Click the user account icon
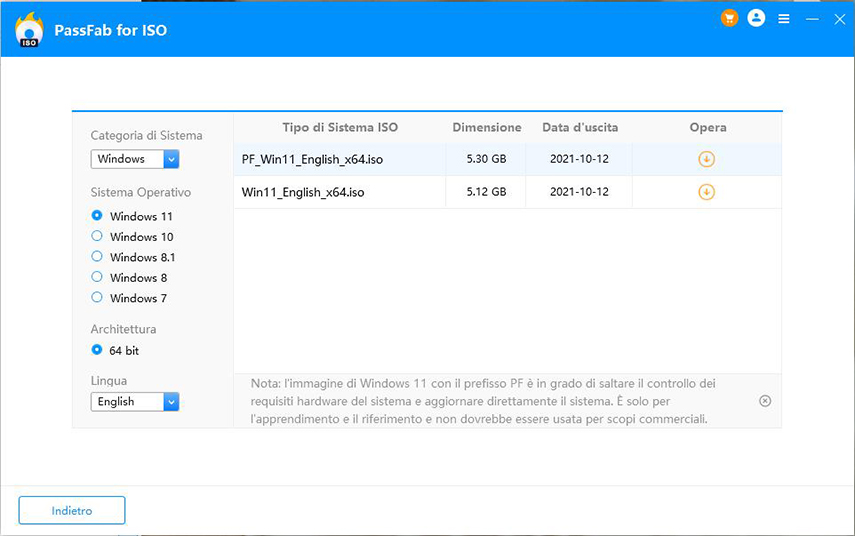This screenshot has height=536, width=855. point(756,18)
